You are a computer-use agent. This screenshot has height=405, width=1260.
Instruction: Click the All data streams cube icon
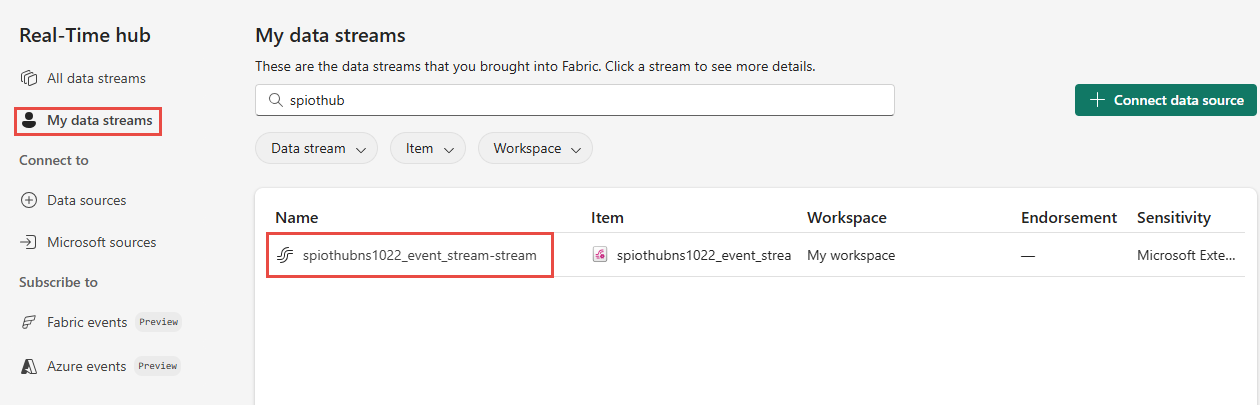coord(29,78)
